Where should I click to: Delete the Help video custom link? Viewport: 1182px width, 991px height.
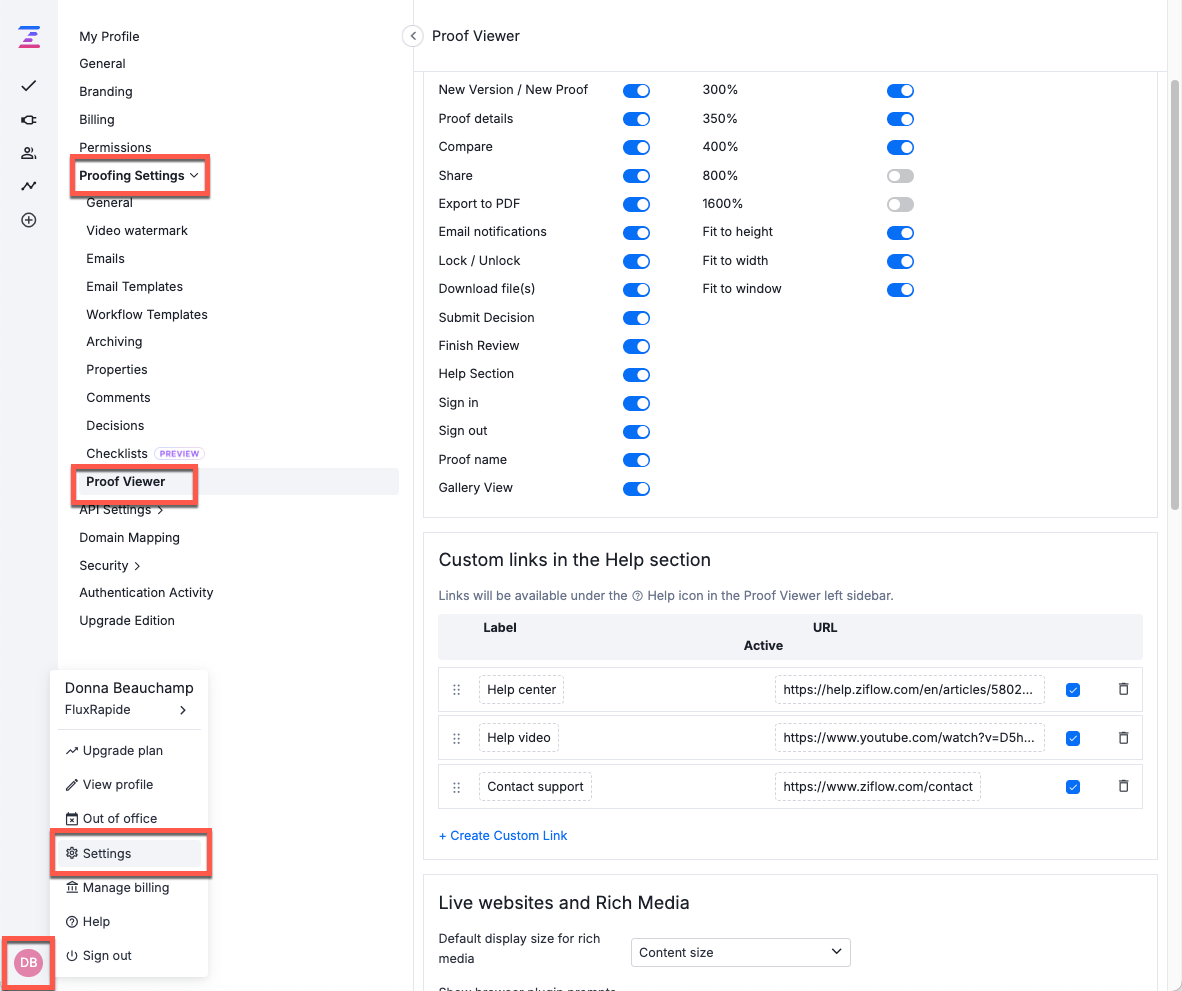point(1122,737)
